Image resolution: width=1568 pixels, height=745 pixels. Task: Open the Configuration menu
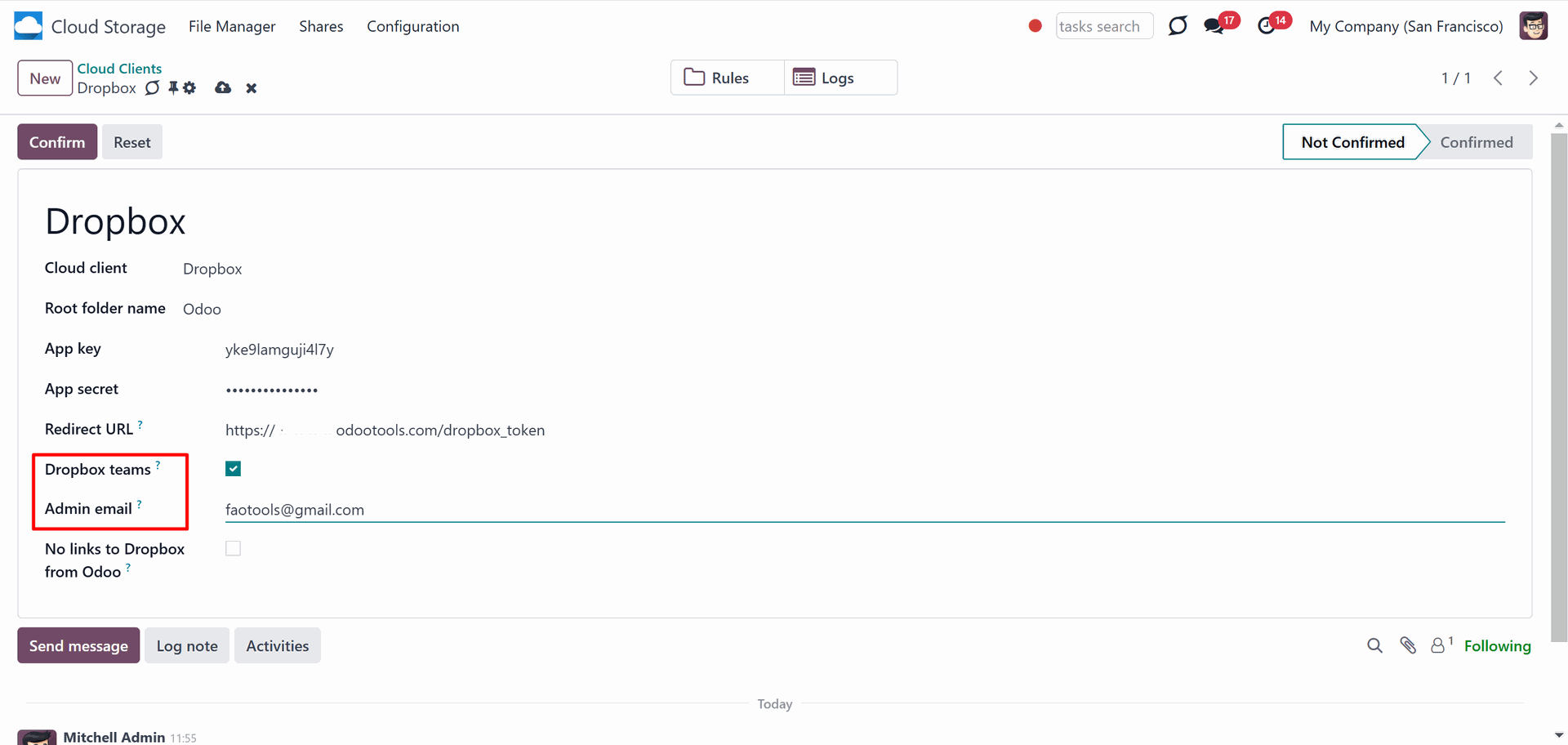413,26
